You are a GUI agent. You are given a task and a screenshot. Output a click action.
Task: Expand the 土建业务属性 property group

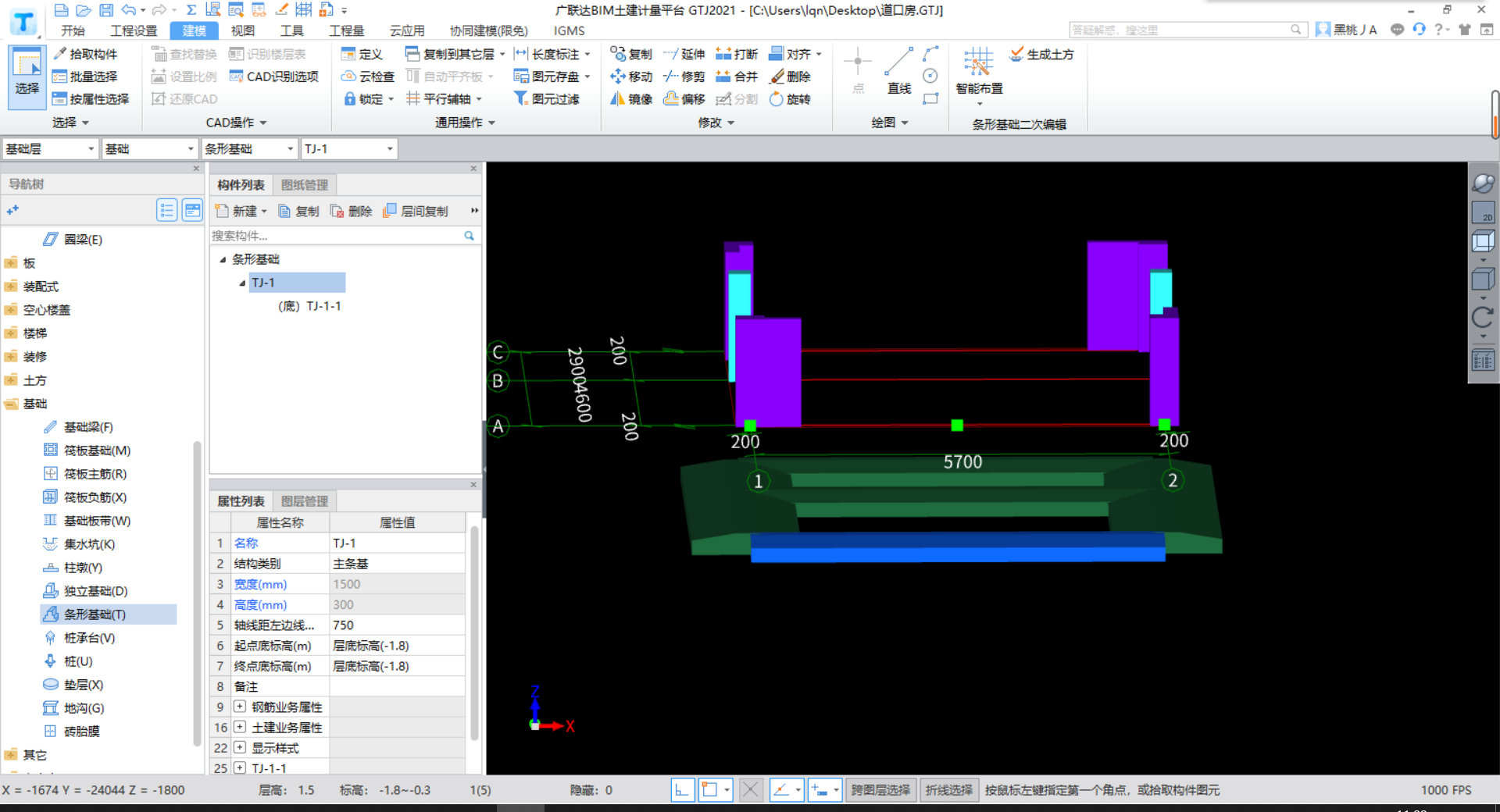point(240,727)
